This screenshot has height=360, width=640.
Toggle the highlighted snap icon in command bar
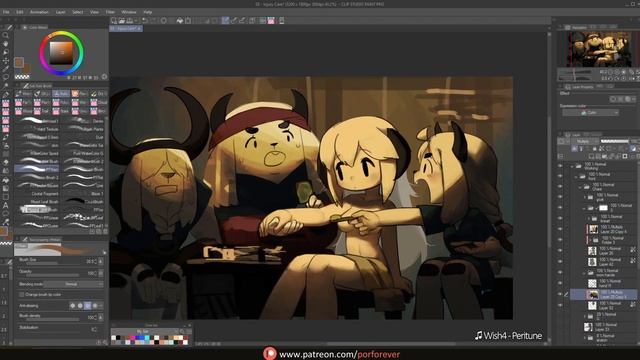tap(225, 20)
